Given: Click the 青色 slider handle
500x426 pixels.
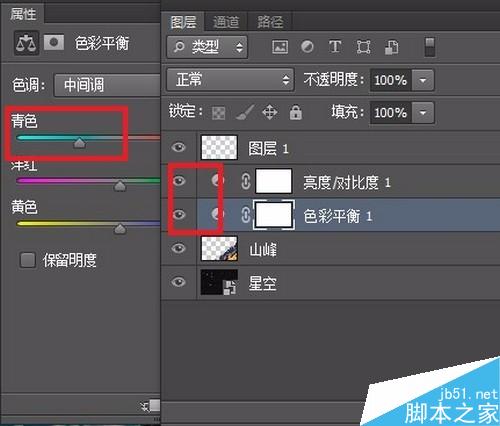Looking at the screenshot, I should pyautogui.click(x=79, y=143).
